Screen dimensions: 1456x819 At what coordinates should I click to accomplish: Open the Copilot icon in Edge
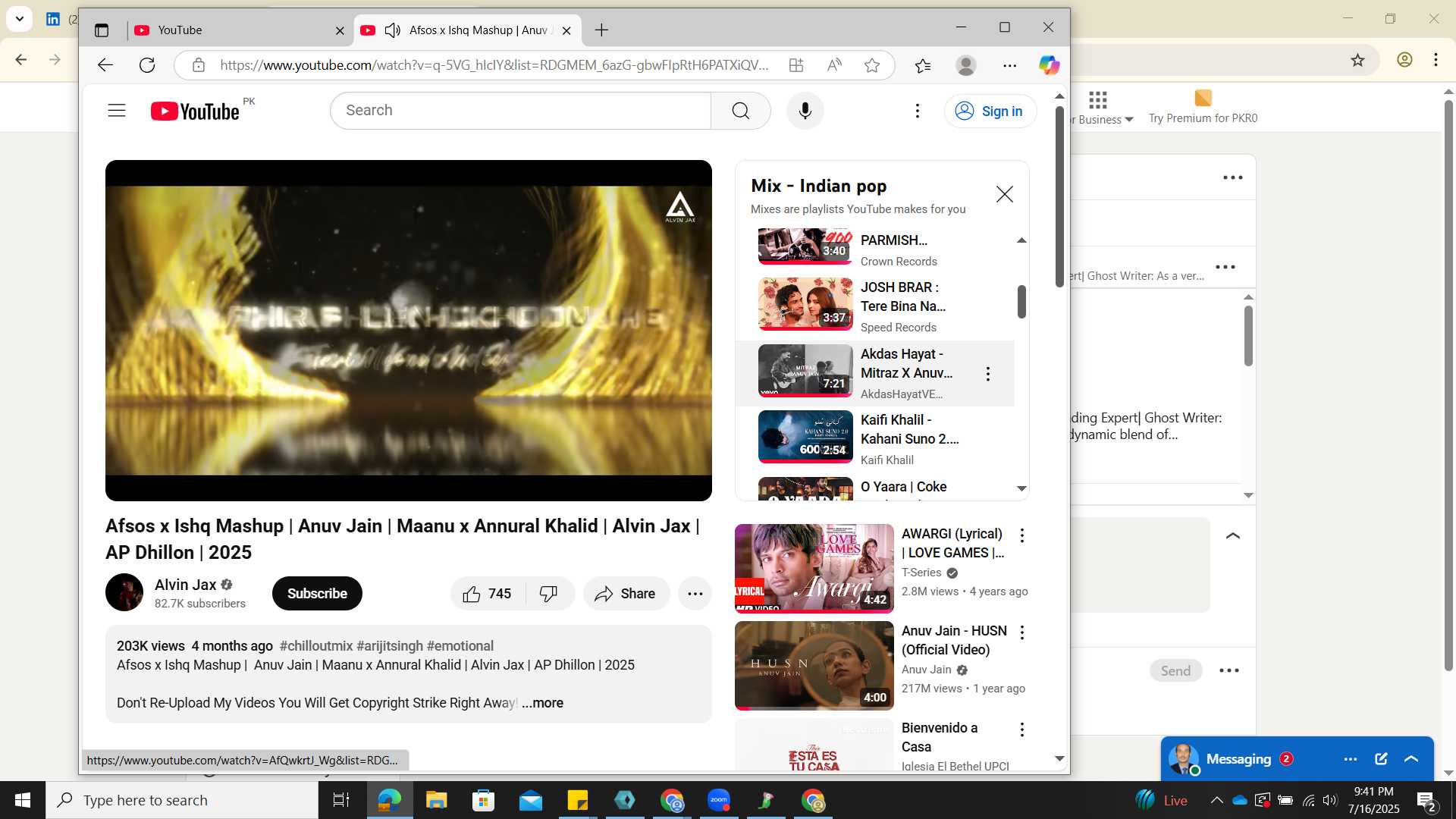[1049, 65]
